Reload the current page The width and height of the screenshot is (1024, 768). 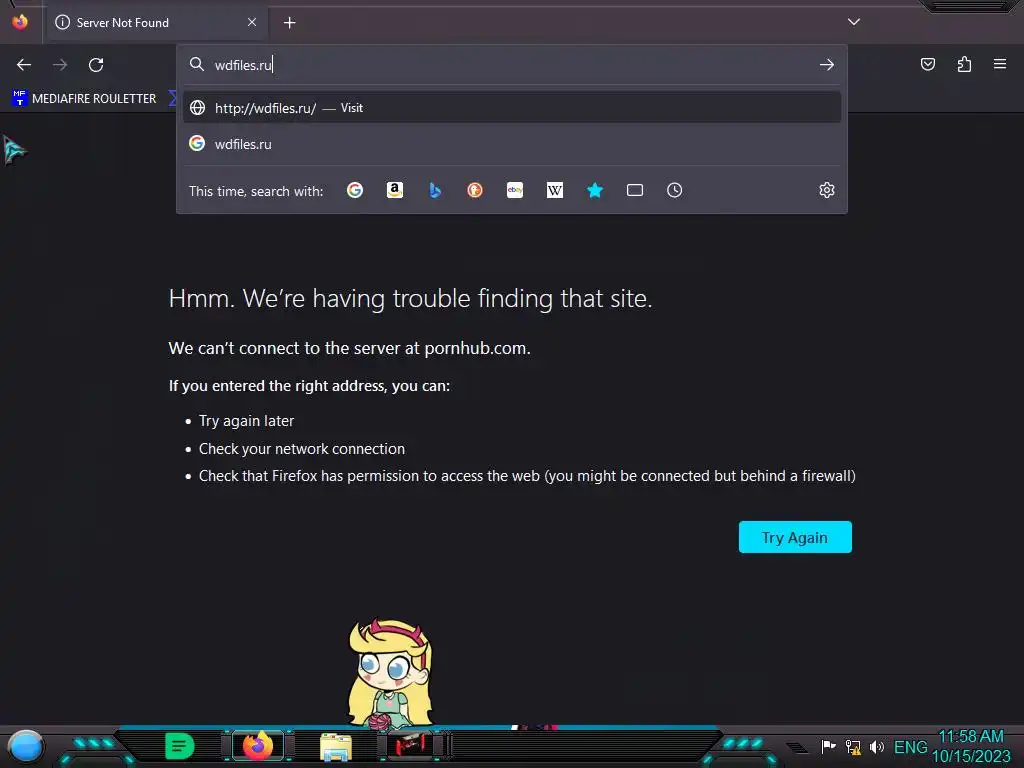click(96, 65)
